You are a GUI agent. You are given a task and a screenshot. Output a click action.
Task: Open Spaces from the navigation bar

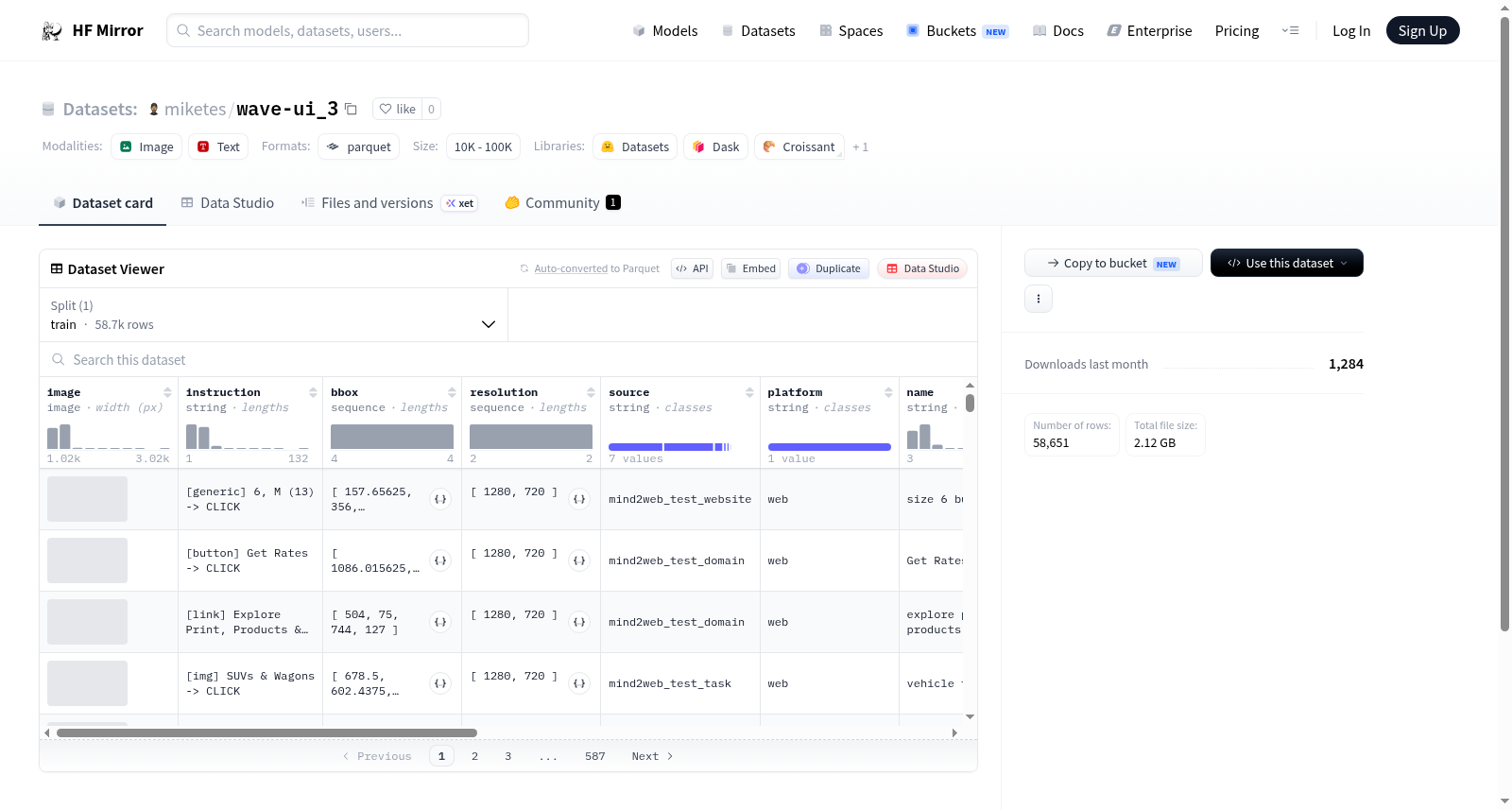click(x=850, y=30)
